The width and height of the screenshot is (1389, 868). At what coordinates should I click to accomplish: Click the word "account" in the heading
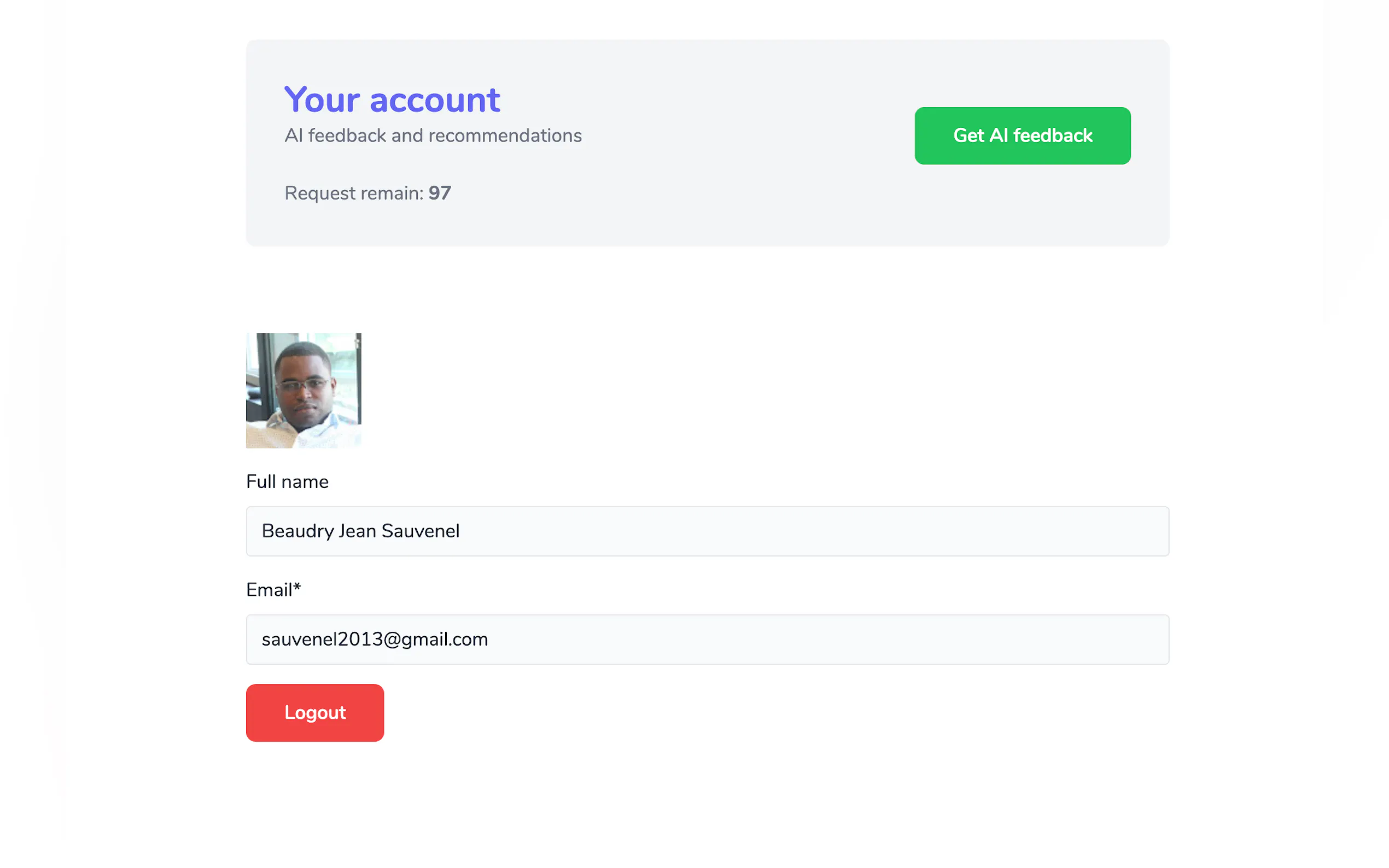(435, 100)
